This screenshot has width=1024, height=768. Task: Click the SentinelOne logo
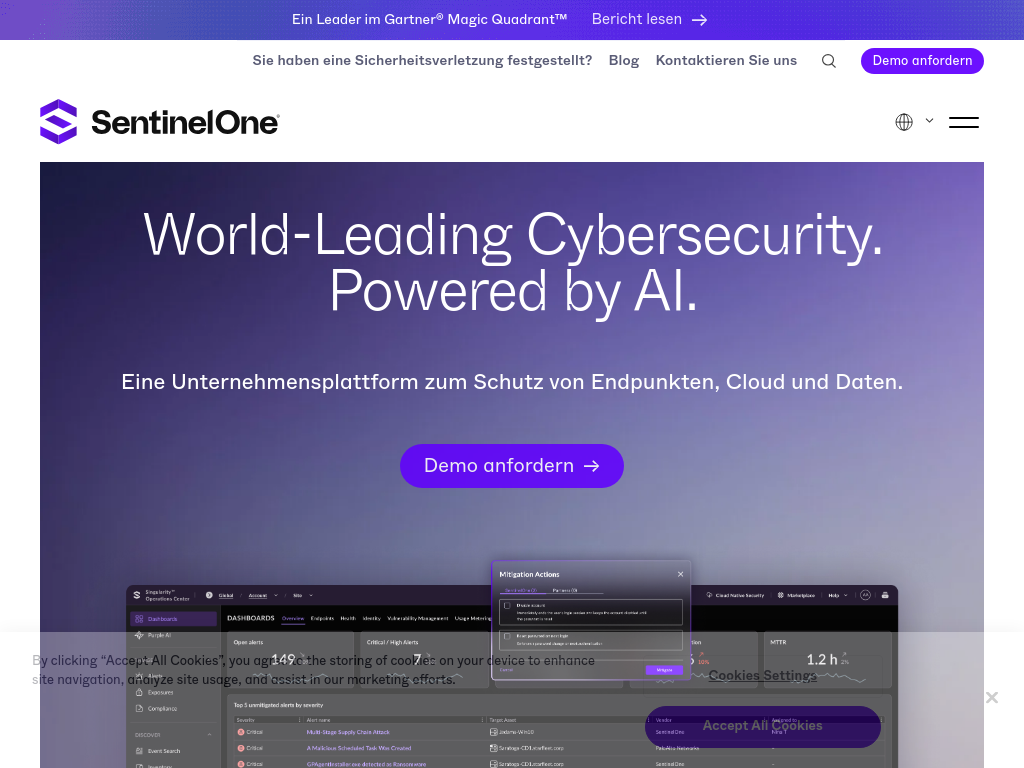click(x=160, y=122)
